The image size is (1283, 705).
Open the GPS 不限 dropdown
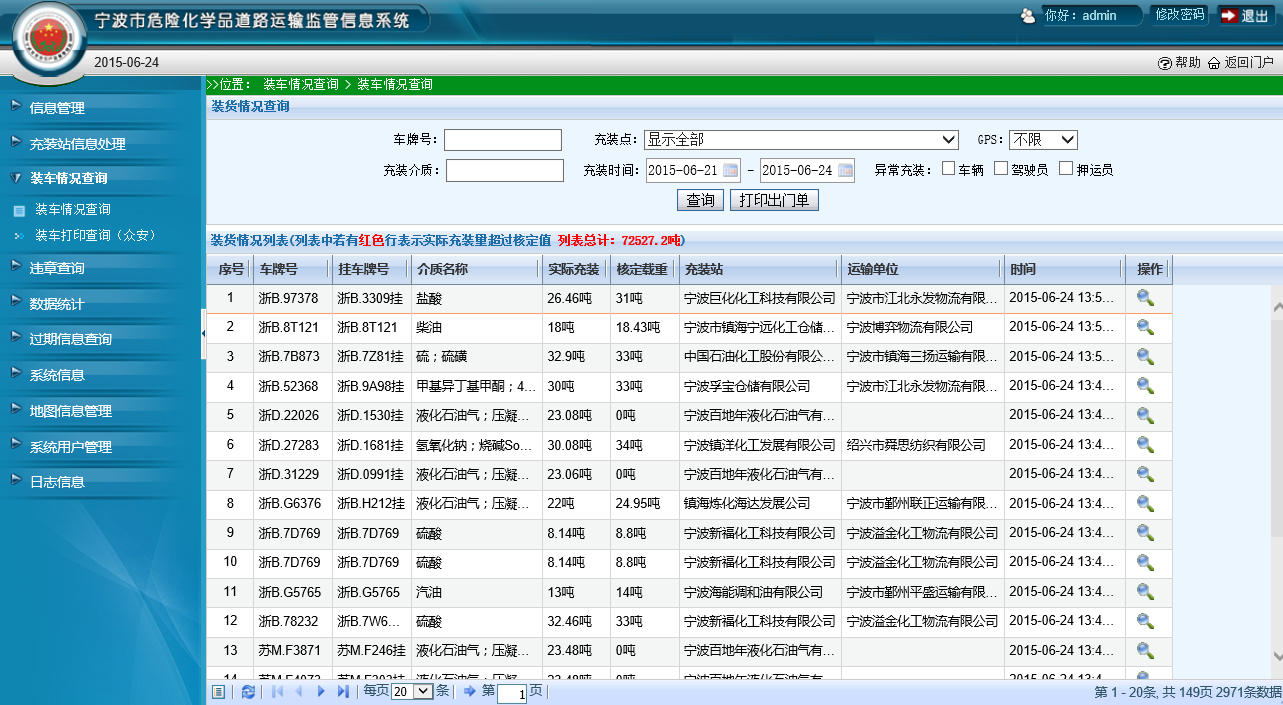1043,139
